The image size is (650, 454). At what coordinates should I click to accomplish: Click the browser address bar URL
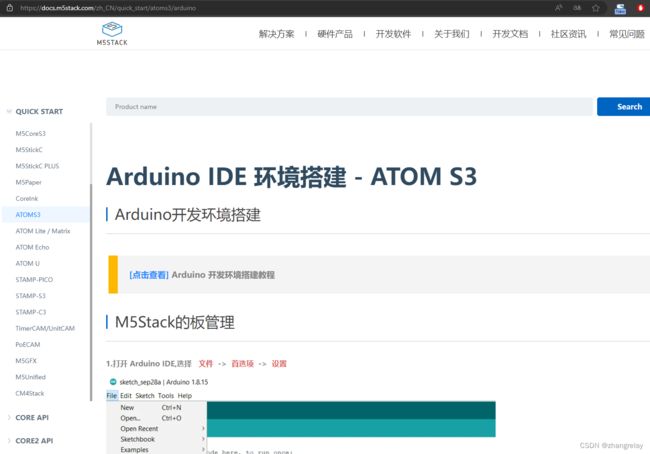(x=108, y=8)
